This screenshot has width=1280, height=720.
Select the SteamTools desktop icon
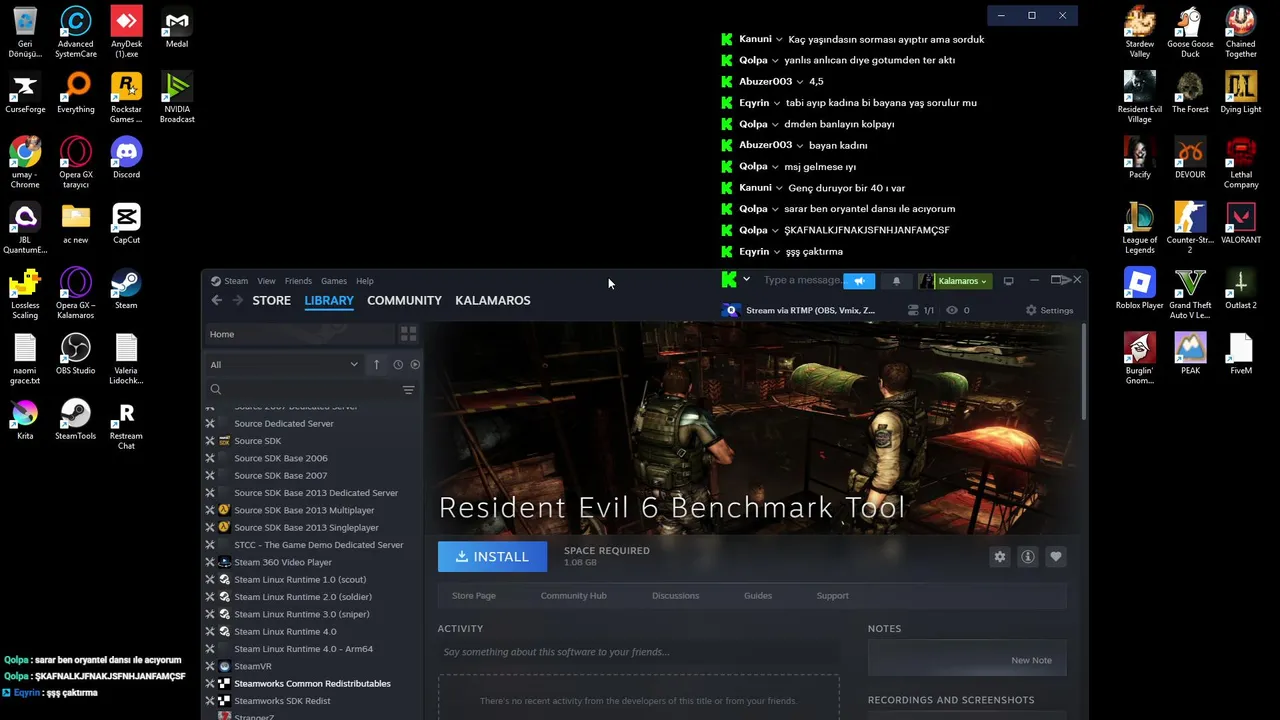[x=76, y=420]
